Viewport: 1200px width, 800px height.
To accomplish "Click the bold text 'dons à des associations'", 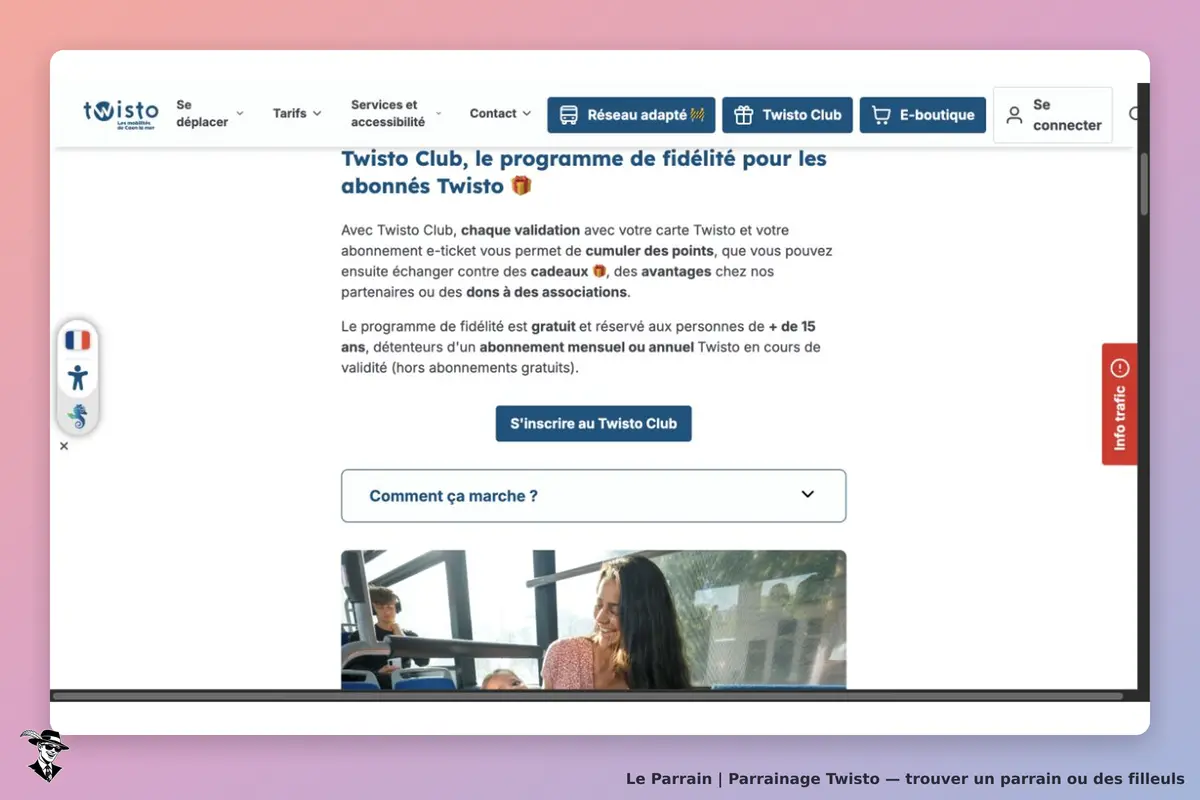I will coord(547,292).
